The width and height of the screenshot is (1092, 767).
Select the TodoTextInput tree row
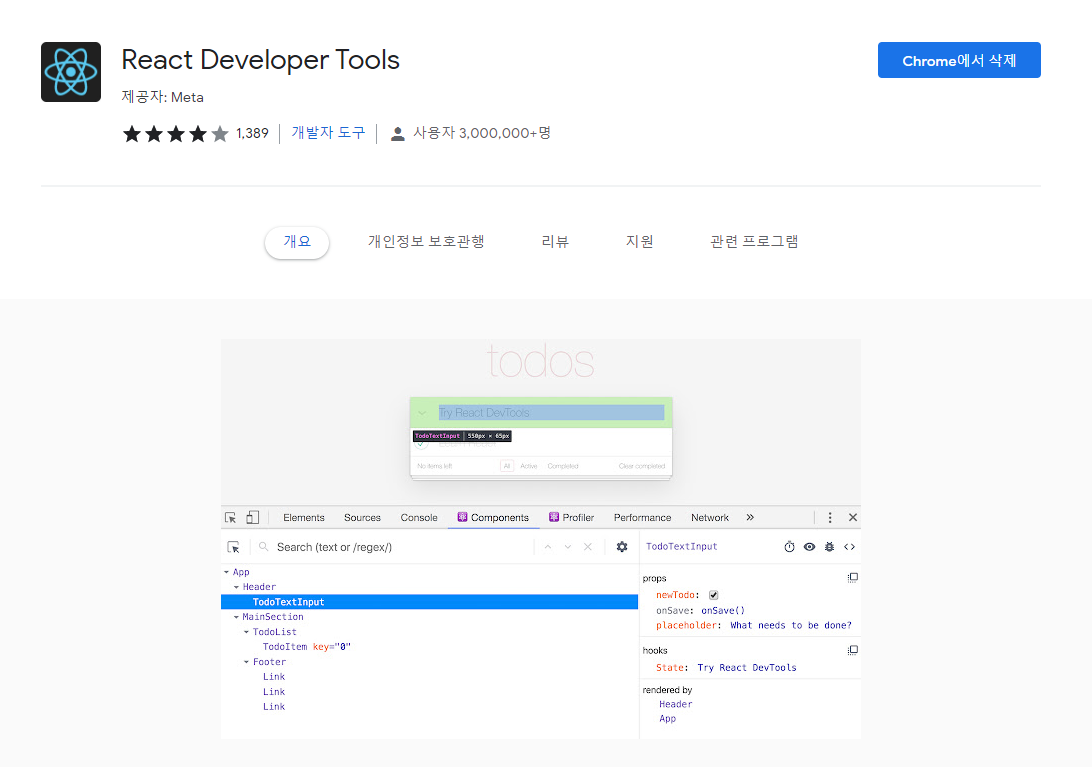pos(429,602)
